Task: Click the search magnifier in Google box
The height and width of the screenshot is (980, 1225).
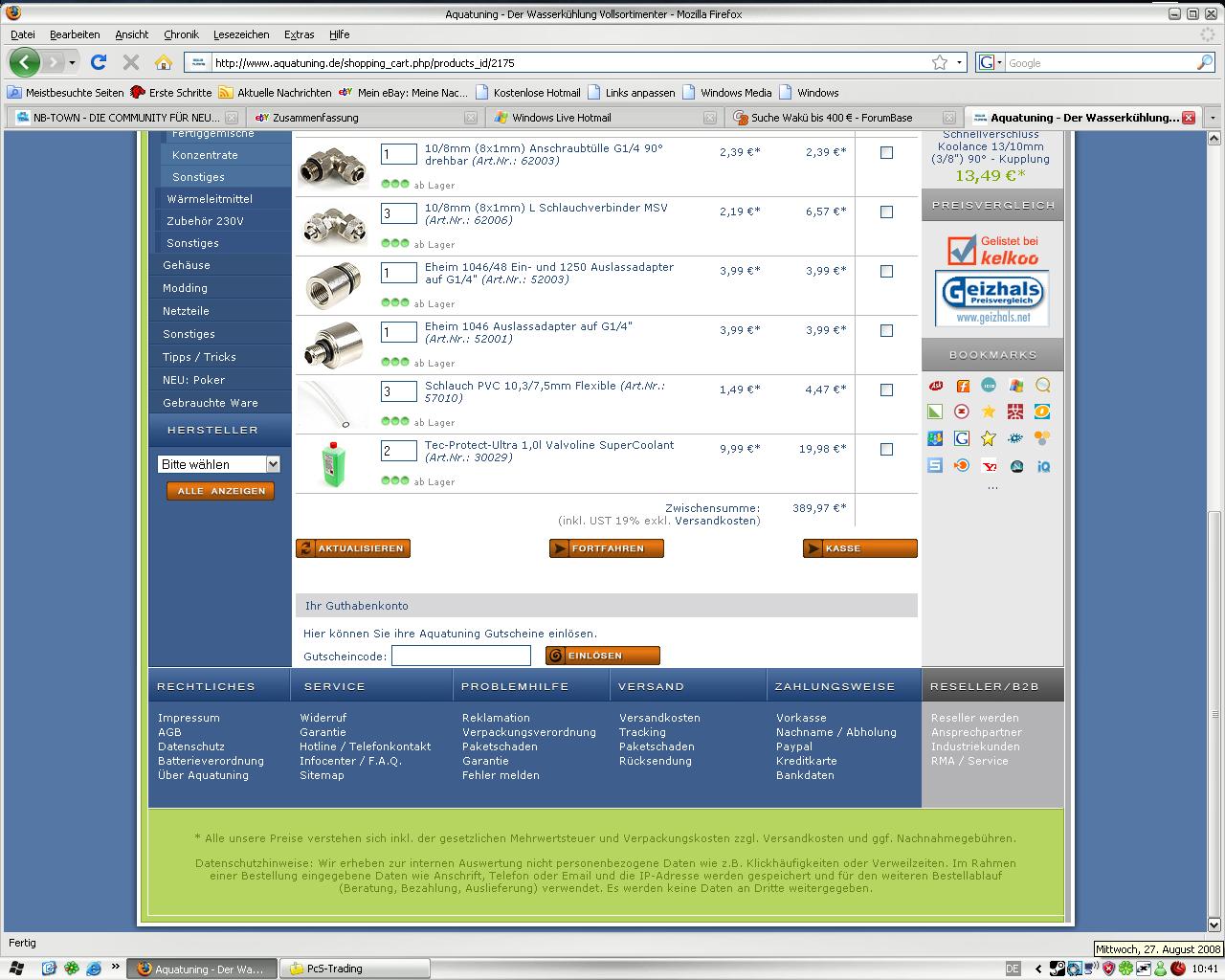Action: 1205,62
